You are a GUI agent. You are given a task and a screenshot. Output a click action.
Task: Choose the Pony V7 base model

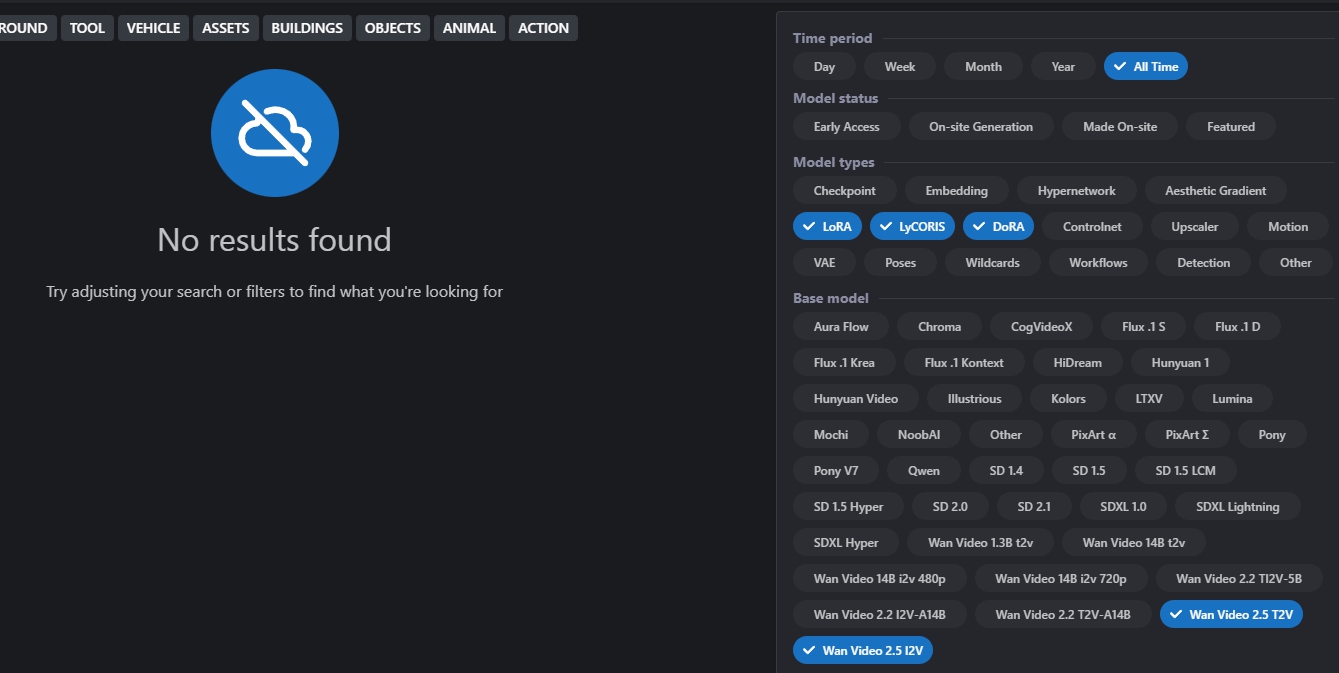pos(836,471)
